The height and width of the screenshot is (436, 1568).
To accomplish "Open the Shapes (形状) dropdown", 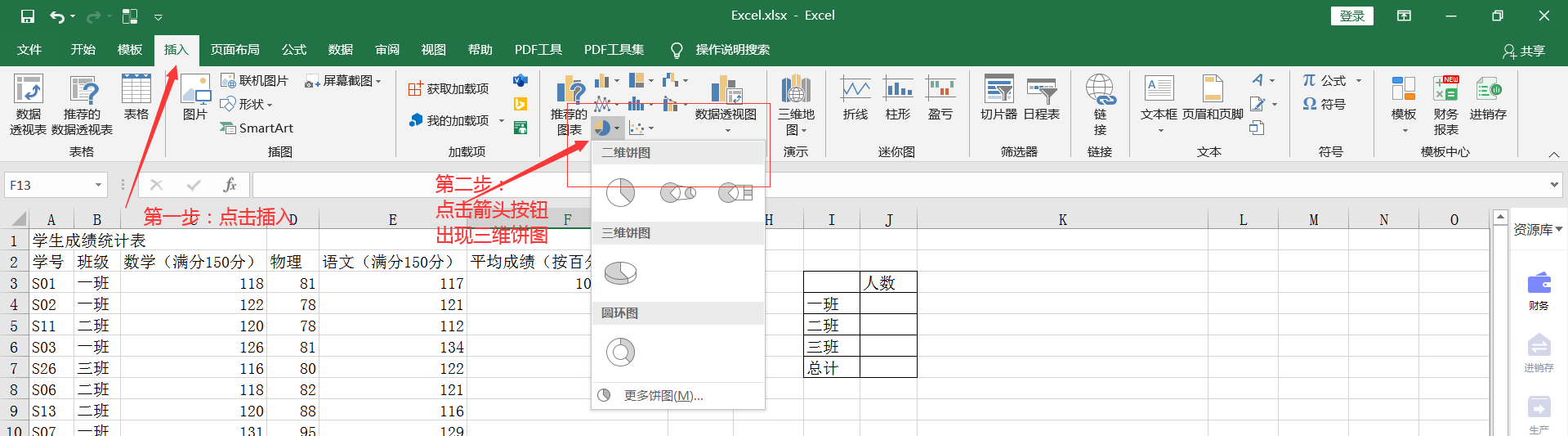I will point(247,104).
